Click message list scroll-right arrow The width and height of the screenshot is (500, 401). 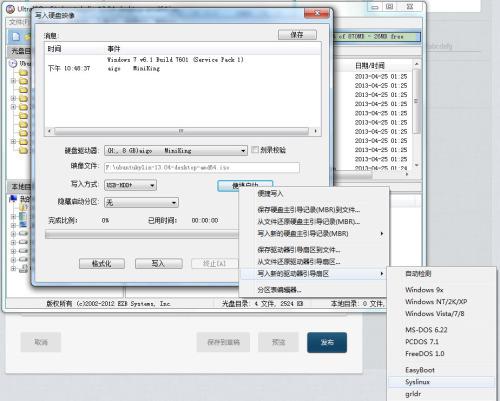[315, 131]
